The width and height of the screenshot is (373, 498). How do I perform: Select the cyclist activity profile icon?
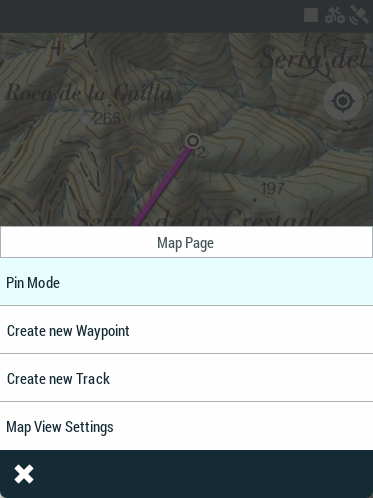coord(335,15)
